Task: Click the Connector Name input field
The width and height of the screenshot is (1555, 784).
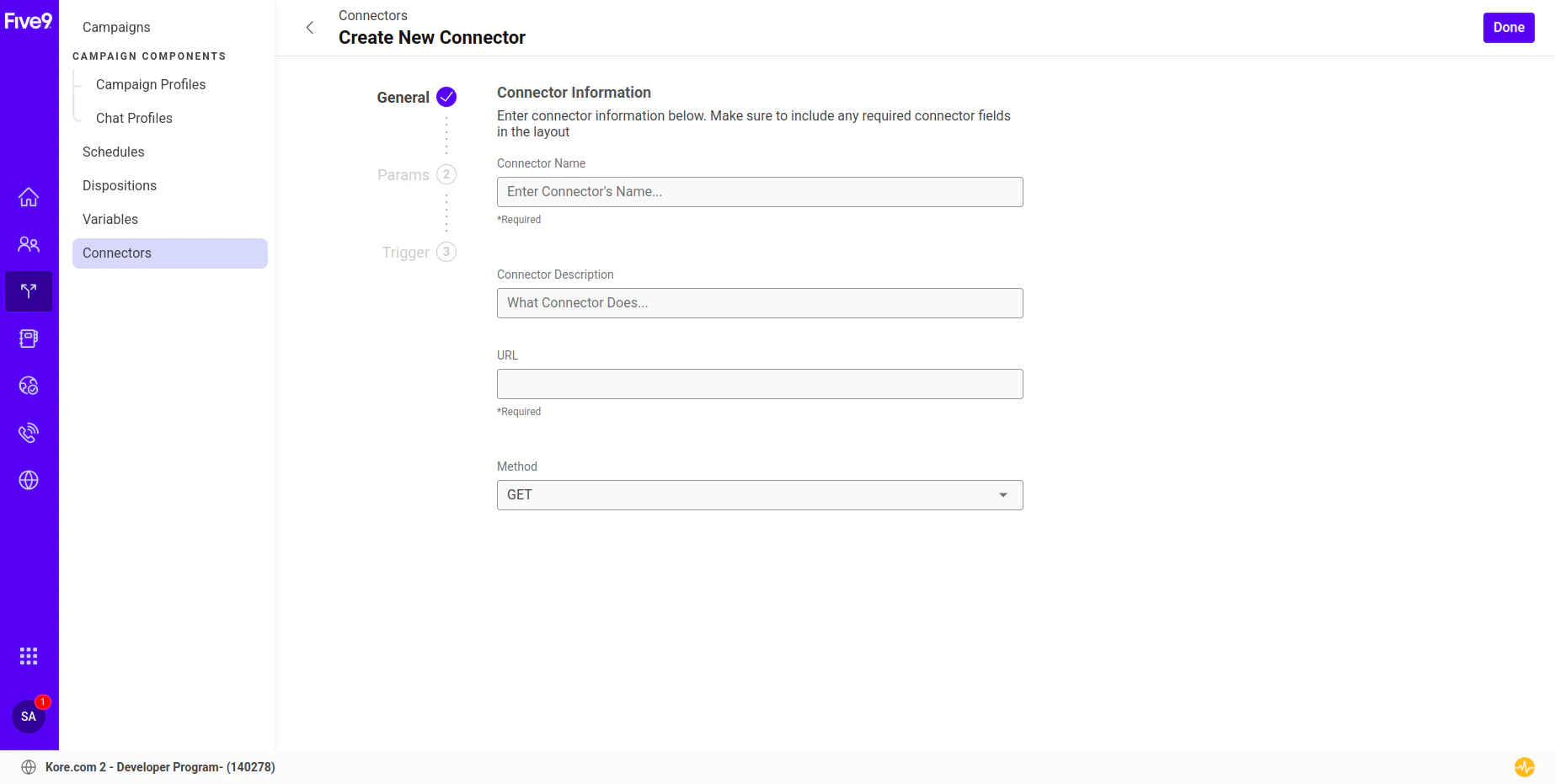Action: (759, 191)
